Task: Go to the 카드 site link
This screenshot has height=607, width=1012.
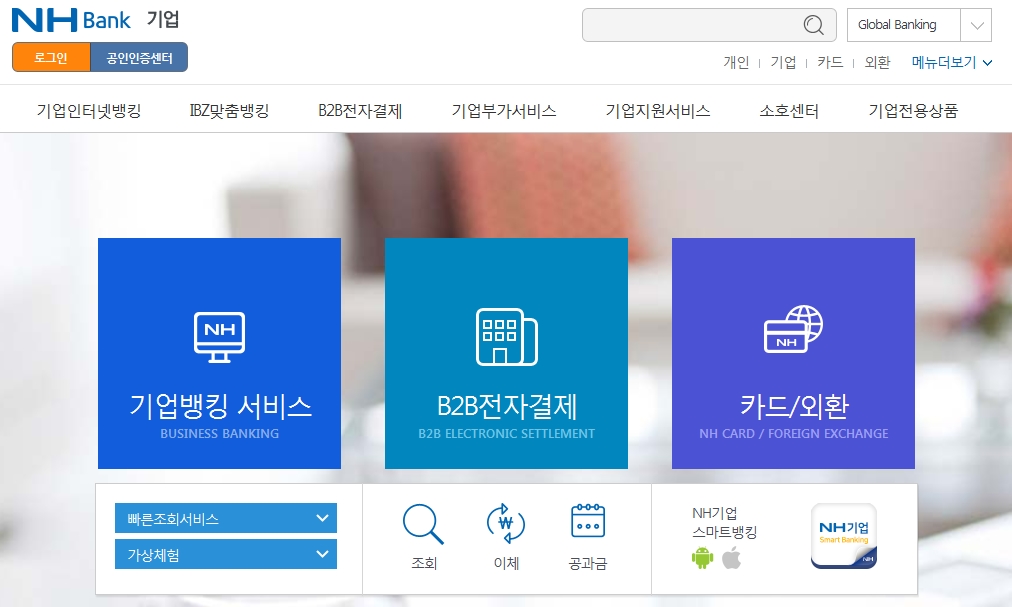Action: (x=830, y=62)
